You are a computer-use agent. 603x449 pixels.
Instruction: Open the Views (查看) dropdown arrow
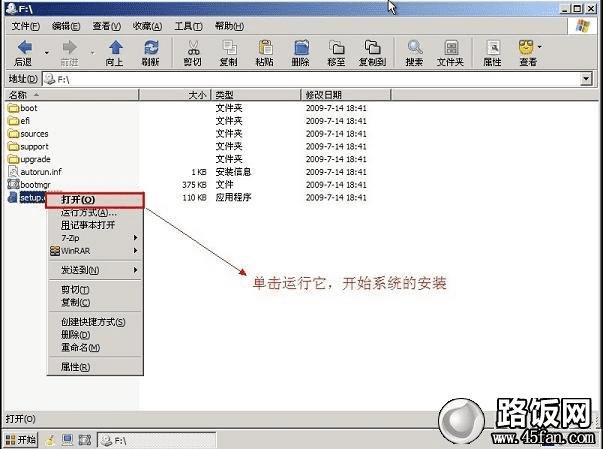(x=540, y=47)
